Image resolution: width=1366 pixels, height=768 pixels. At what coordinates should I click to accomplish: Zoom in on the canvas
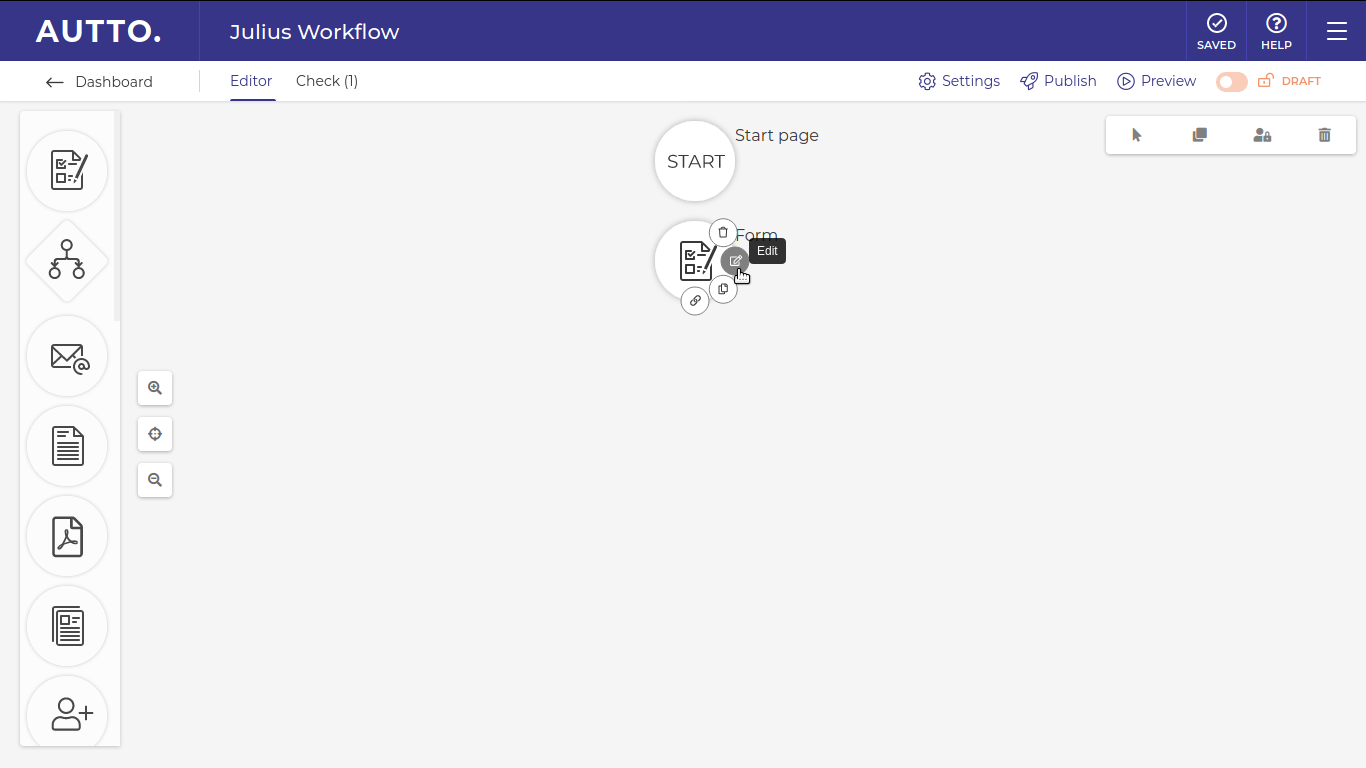[155, 388]
